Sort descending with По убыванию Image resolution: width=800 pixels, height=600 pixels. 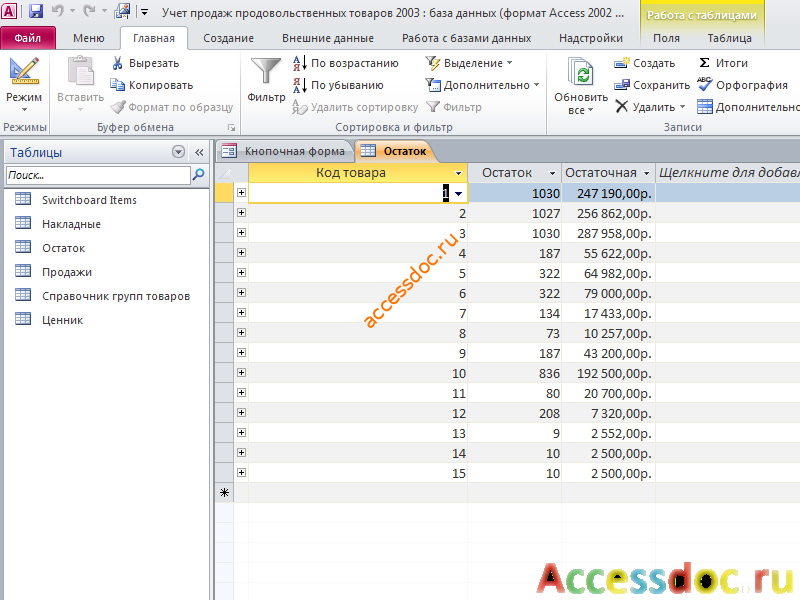(338, 85)
